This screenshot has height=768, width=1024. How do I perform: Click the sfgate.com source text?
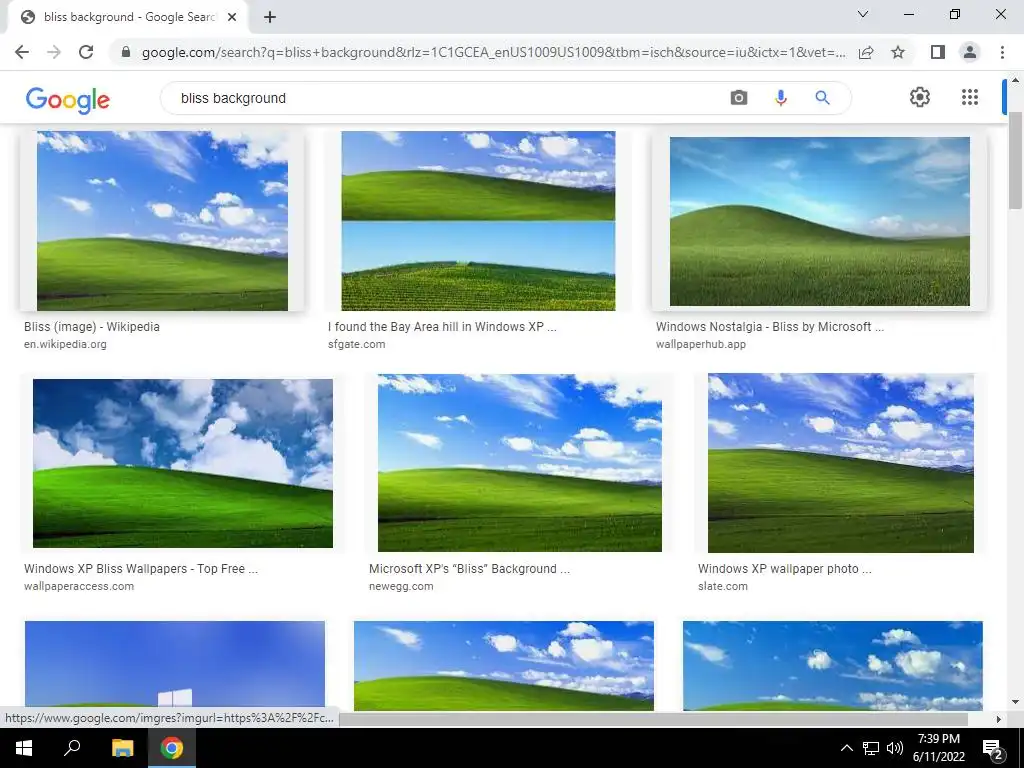click(356, 344)
